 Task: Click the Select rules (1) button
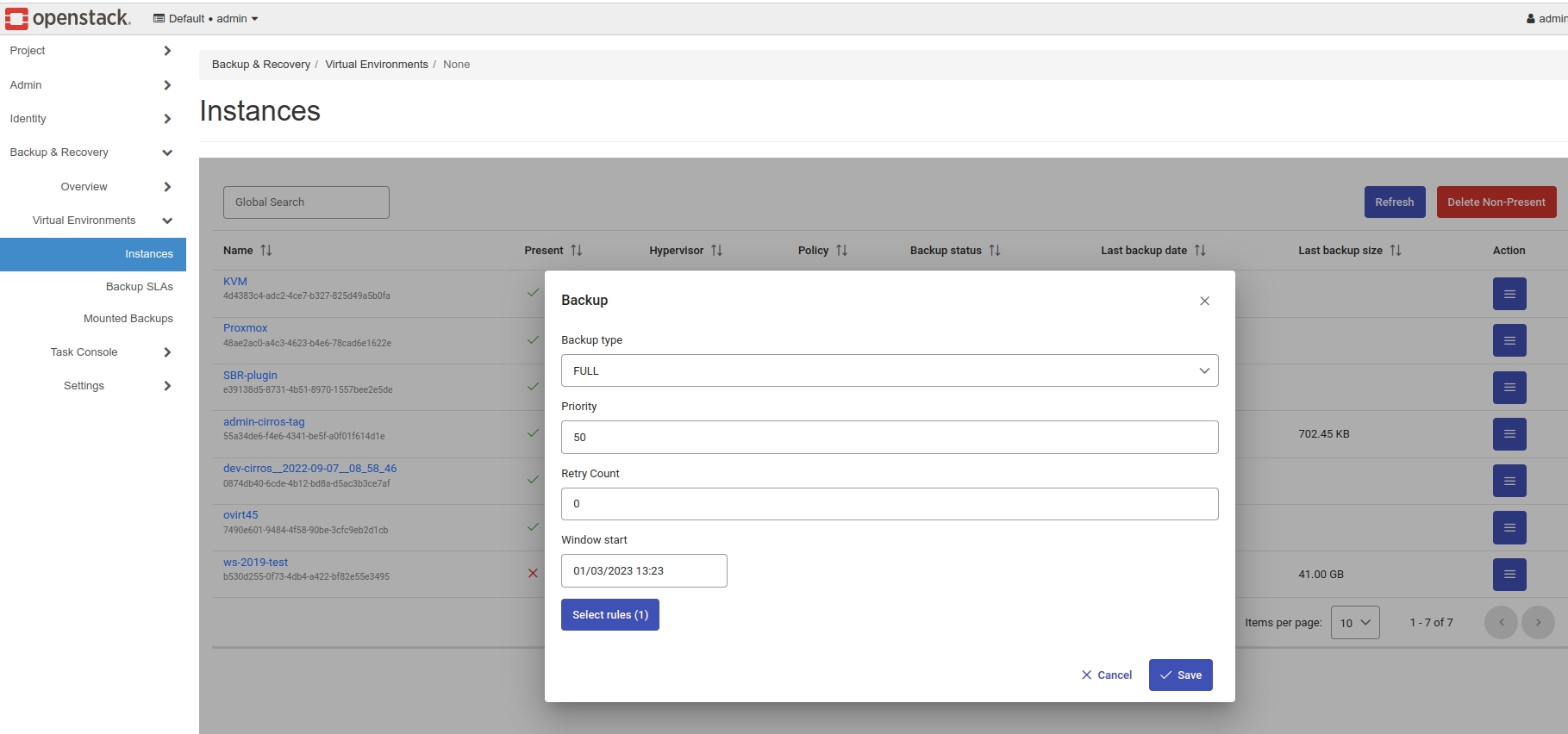pos(609,615)
